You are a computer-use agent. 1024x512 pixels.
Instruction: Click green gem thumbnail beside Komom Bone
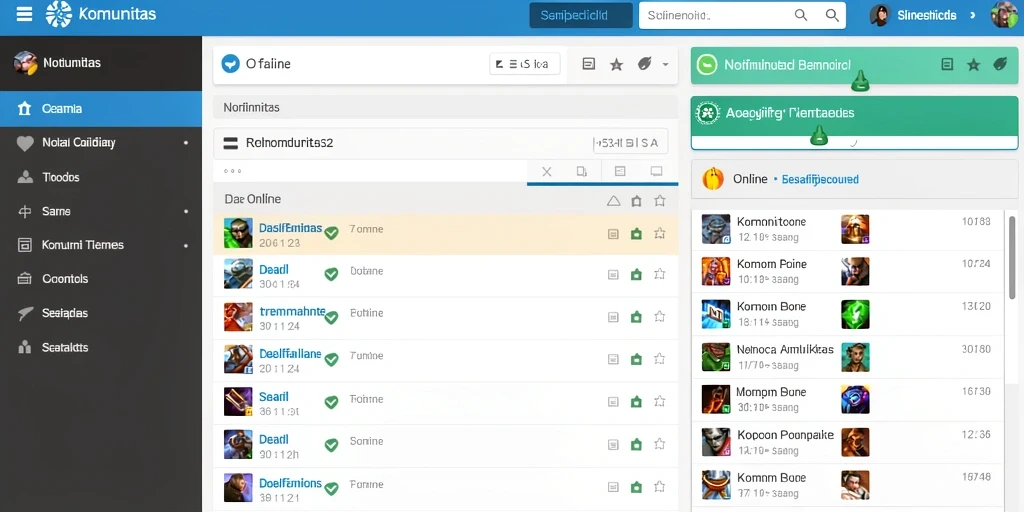[856, 314]
